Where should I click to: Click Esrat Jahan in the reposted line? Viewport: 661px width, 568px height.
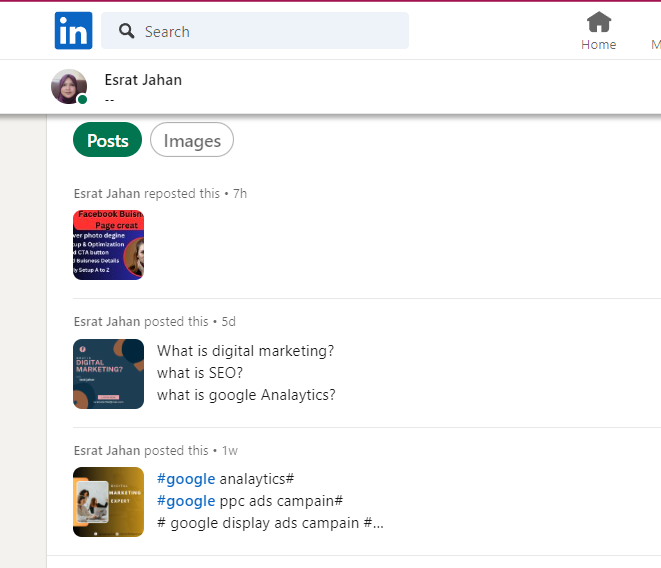tap(107, 193)
